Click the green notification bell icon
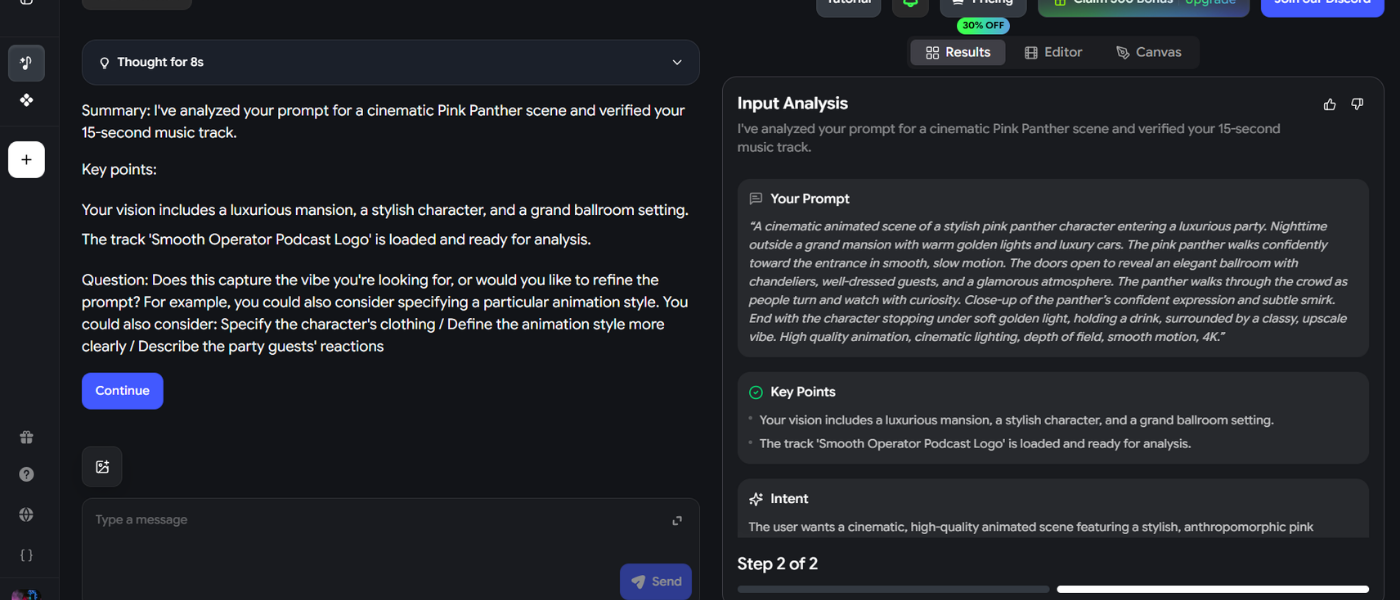This screenshot has width=1400, height=600. (910, 3)
